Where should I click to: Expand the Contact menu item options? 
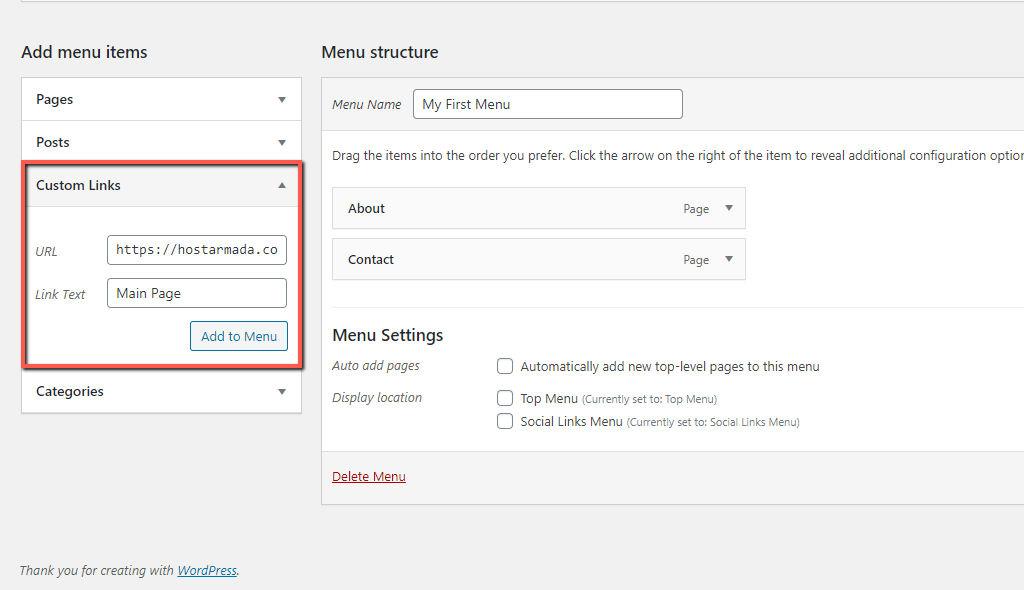coord(729,259)
